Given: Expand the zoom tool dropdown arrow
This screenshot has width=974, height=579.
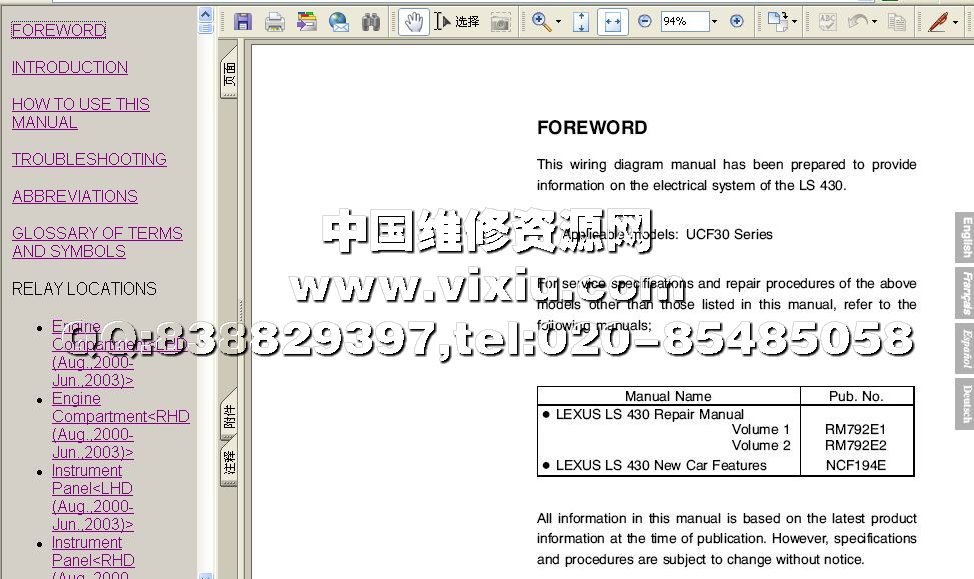Looking at the screenshot, I should click(558, 22).
